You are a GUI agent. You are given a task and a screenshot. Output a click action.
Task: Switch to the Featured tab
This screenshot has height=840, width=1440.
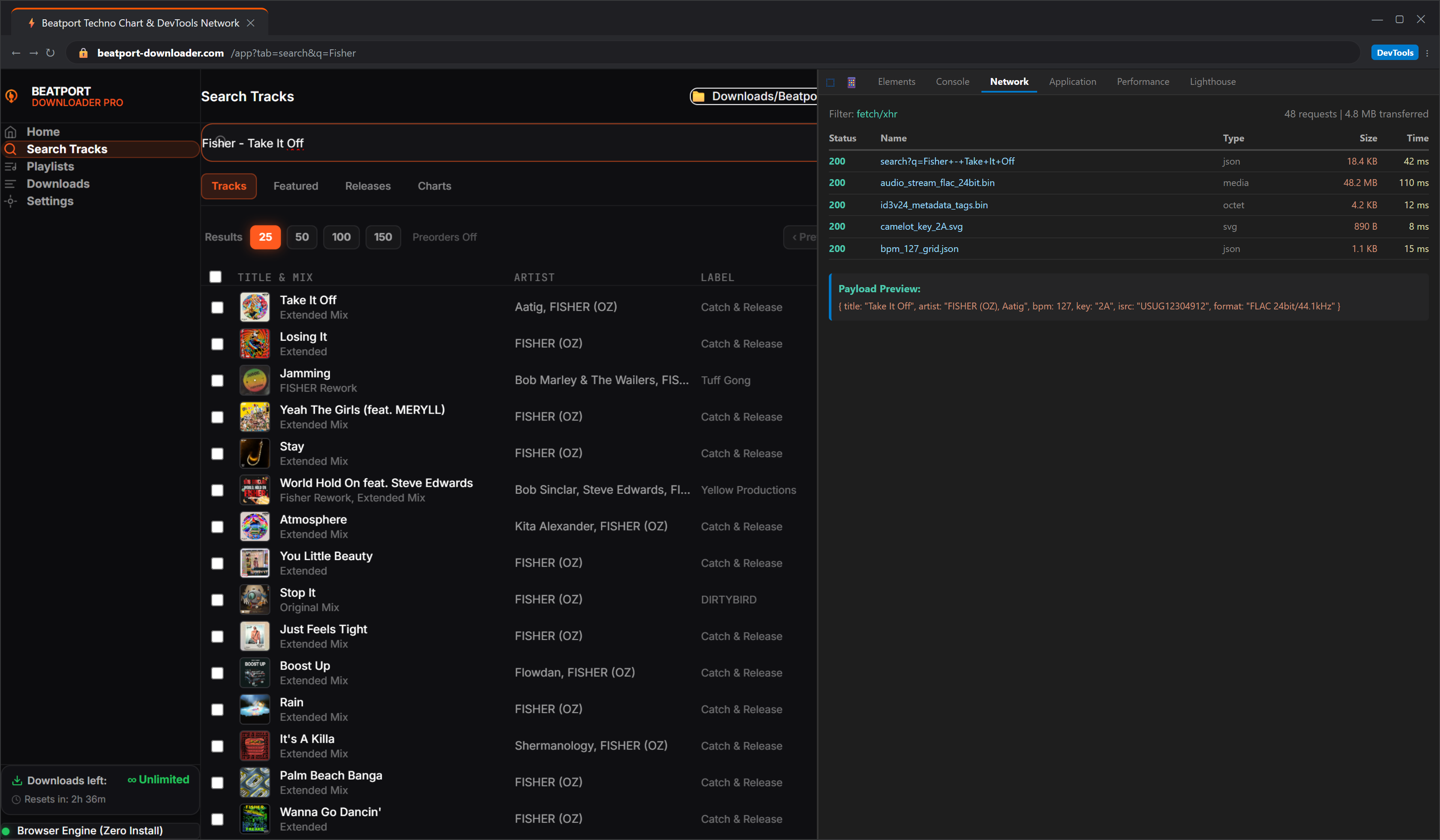(x=295, y=186)
